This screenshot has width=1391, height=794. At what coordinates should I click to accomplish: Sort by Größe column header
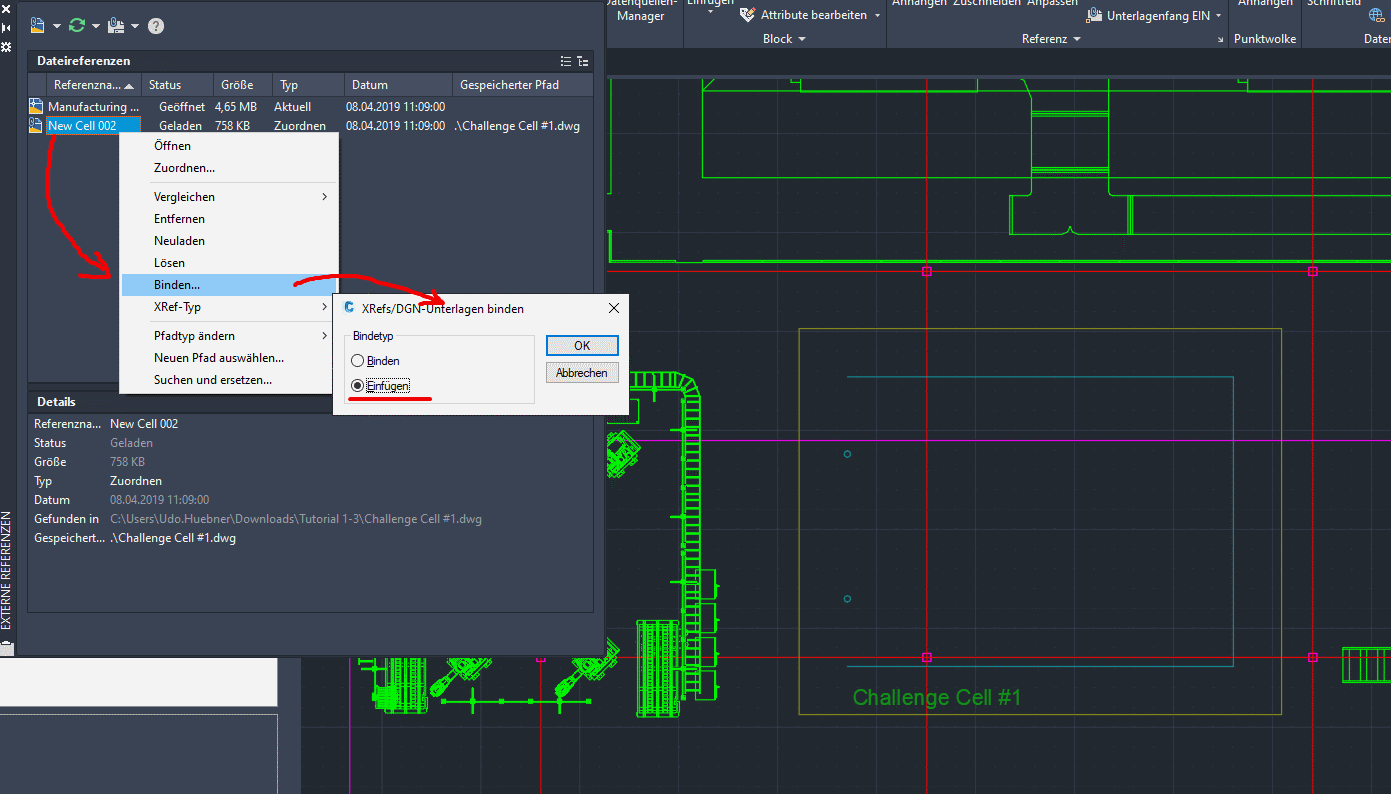click(243, 85)
